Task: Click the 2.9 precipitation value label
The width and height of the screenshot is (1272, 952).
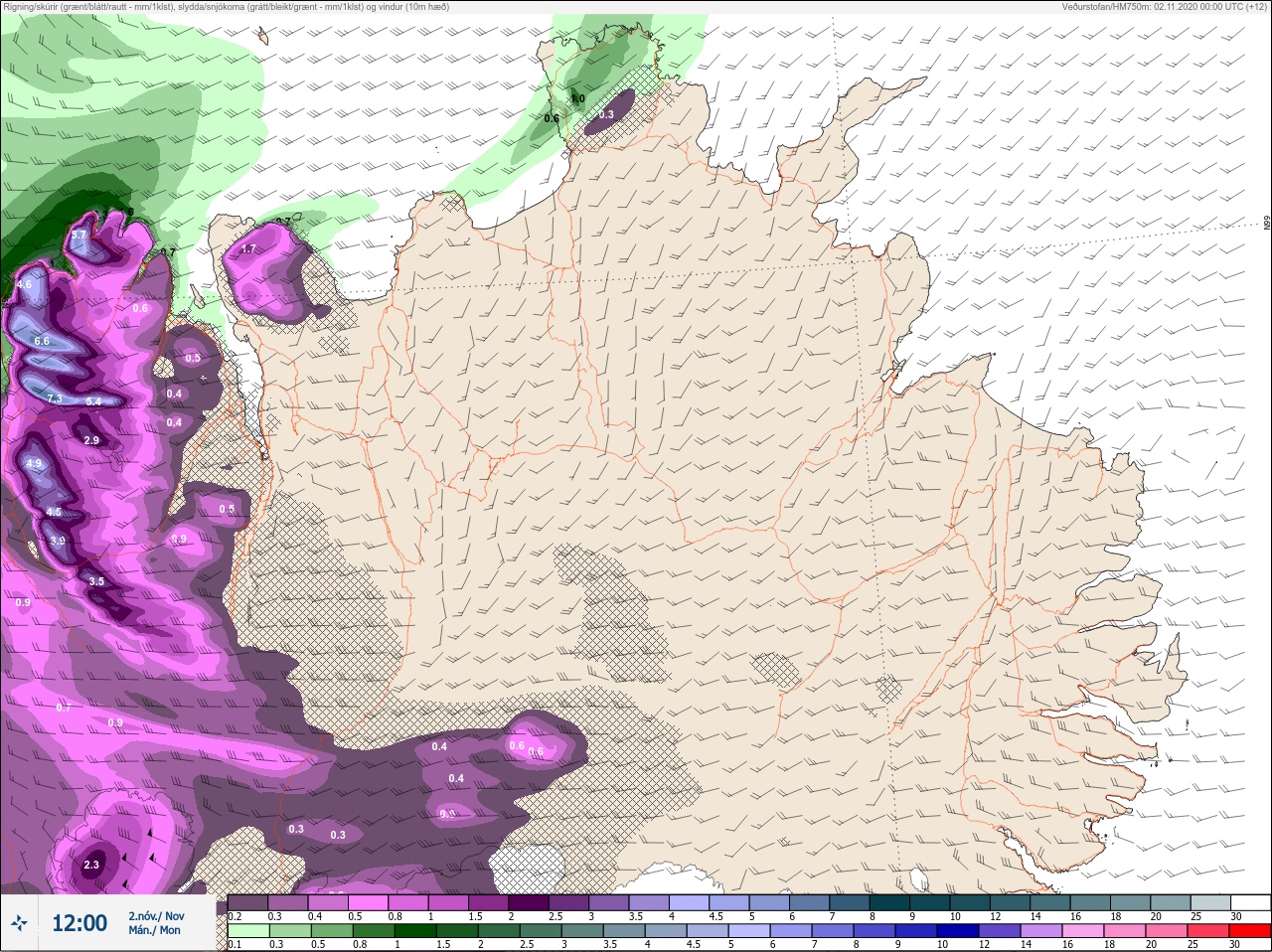Action: coord(91,440)
